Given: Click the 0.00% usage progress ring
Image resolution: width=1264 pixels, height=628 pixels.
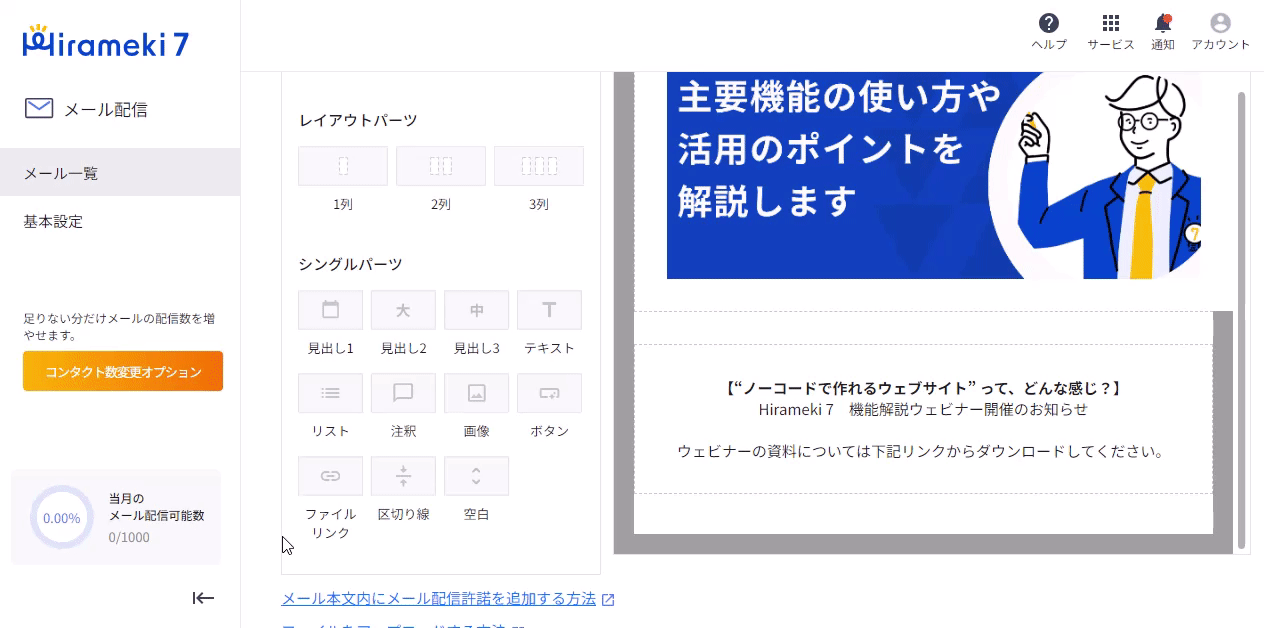Looking at the screenshot, I should (61, 517).
